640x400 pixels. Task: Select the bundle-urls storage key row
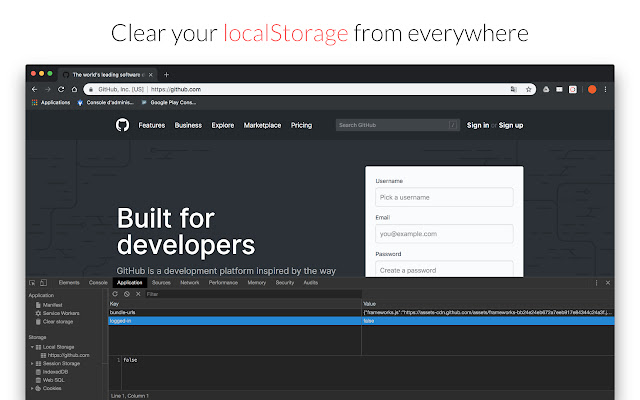point(361,312)
